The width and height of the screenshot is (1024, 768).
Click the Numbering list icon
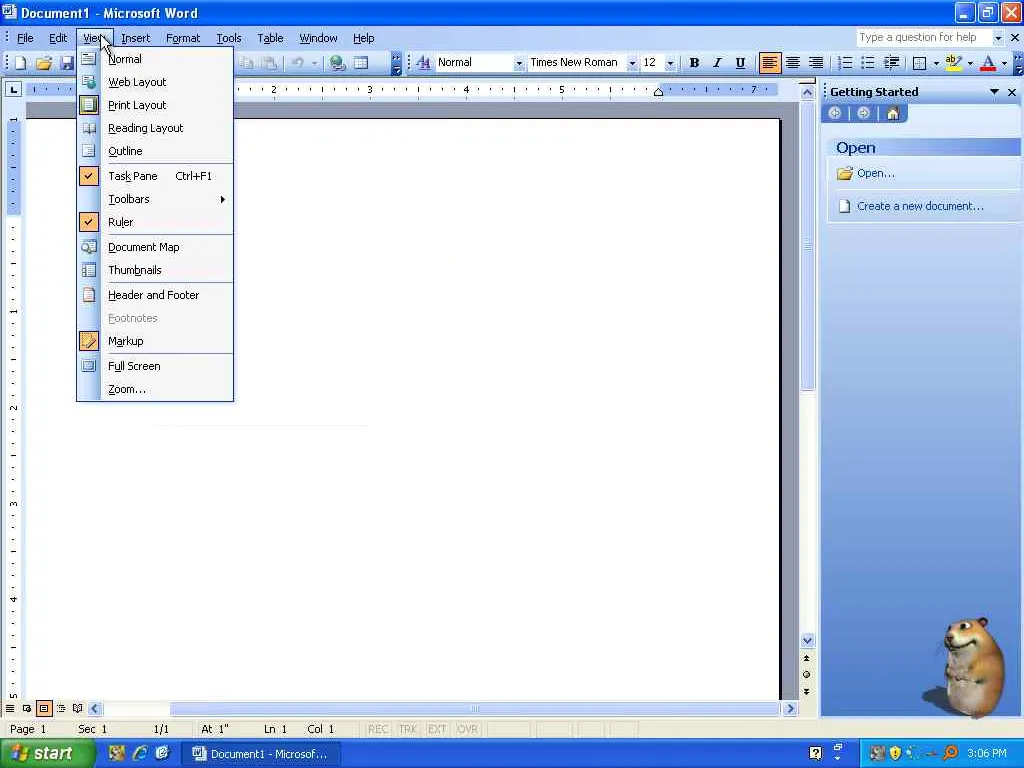pyautogui.click(x=844, y=63)
